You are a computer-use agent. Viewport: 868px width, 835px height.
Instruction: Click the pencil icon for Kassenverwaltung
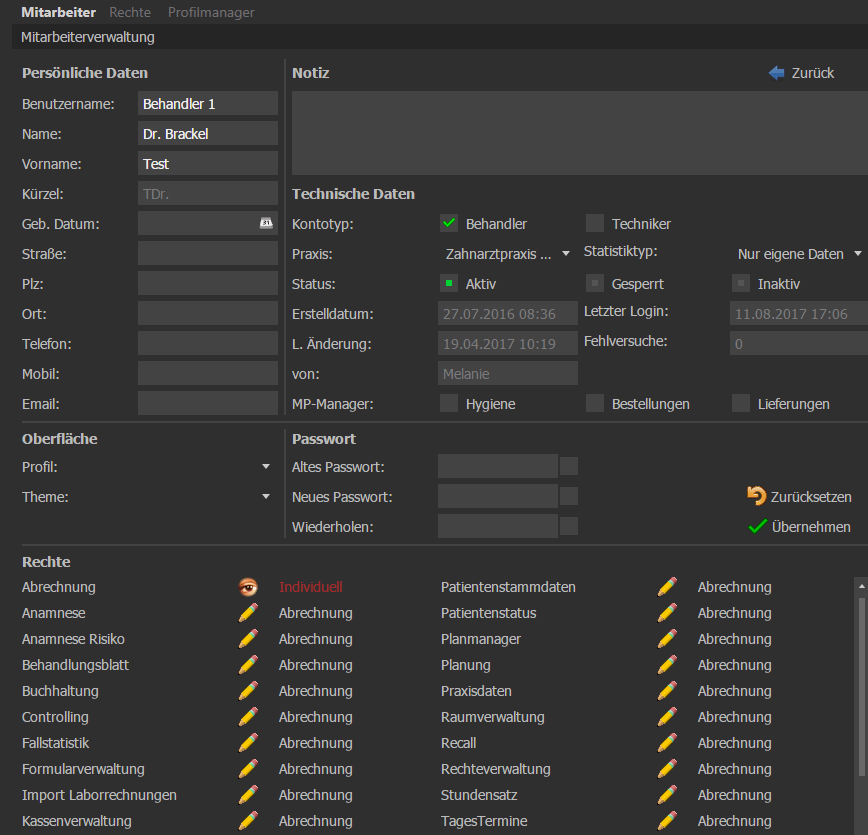[x=248, y=821]
